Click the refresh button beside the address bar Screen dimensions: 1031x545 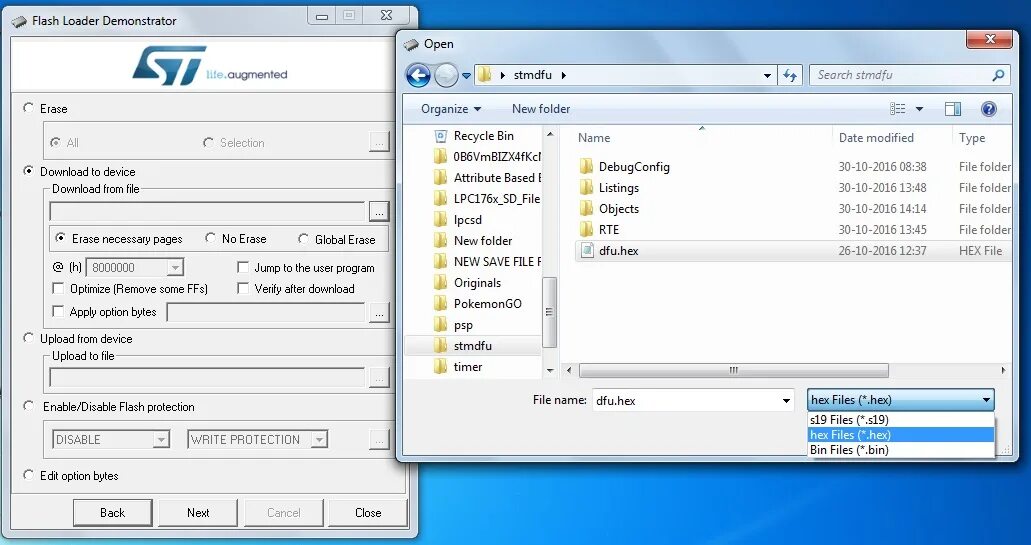(790, 75)
